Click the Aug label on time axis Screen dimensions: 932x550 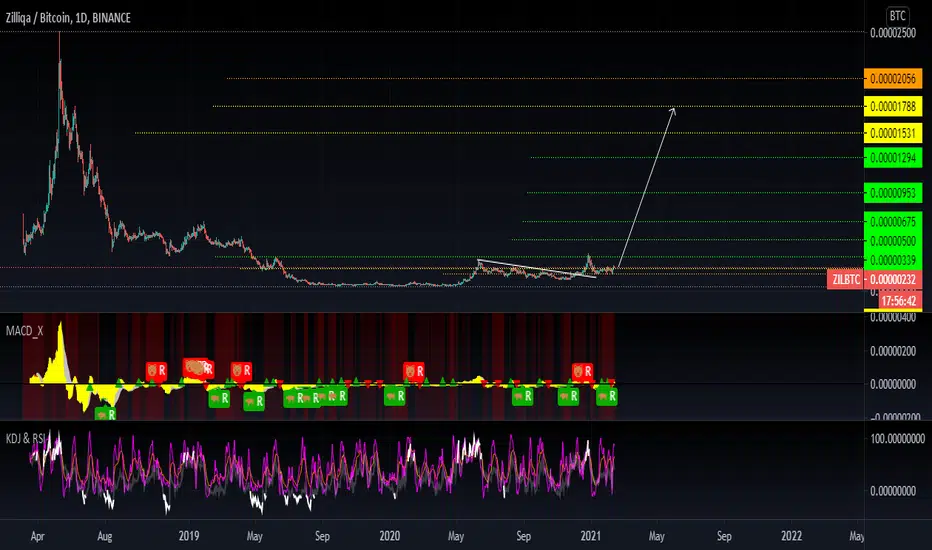coord(105,536)
